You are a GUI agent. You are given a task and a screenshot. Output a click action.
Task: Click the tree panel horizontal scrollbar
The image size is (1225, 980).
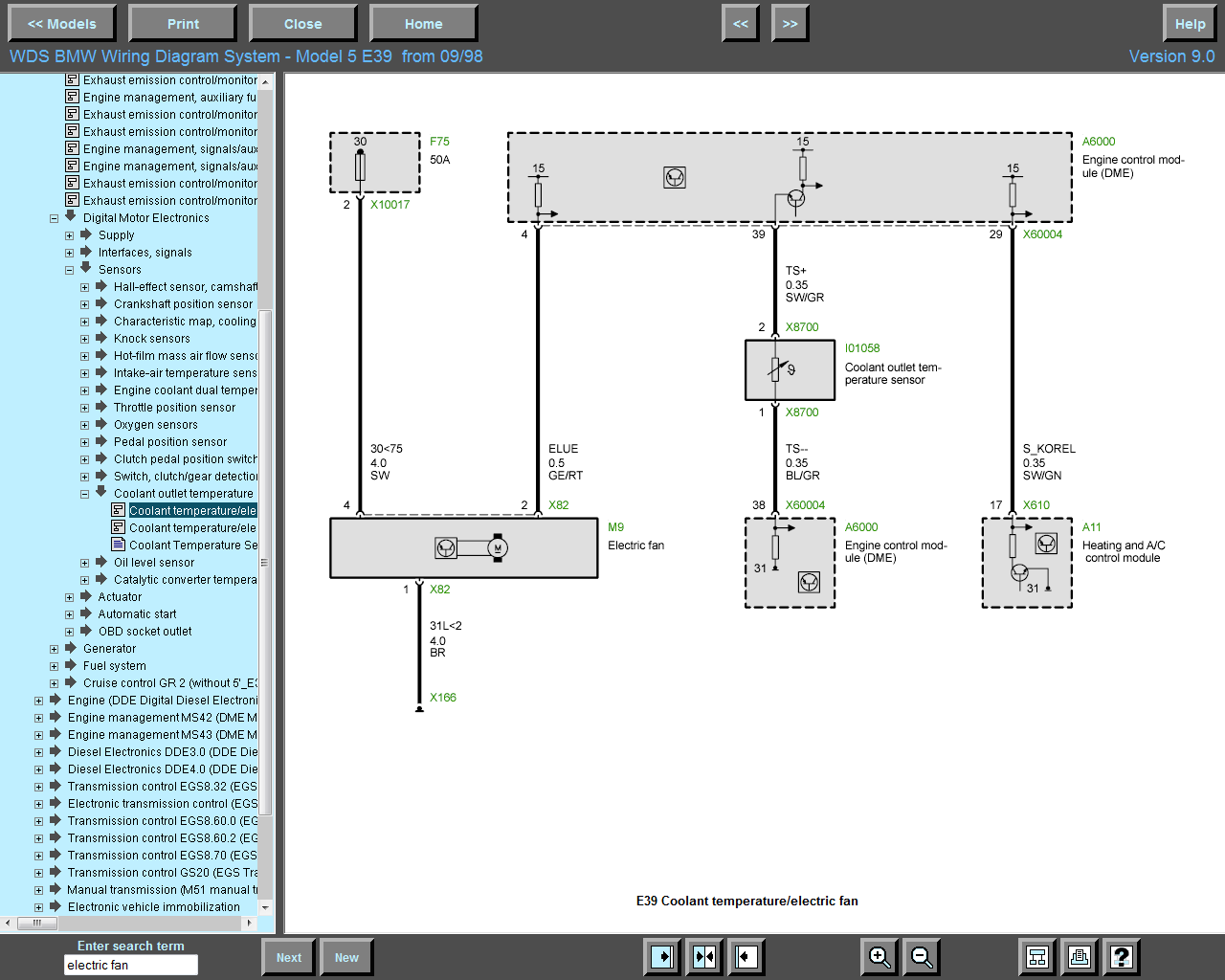tap(37, 924)
